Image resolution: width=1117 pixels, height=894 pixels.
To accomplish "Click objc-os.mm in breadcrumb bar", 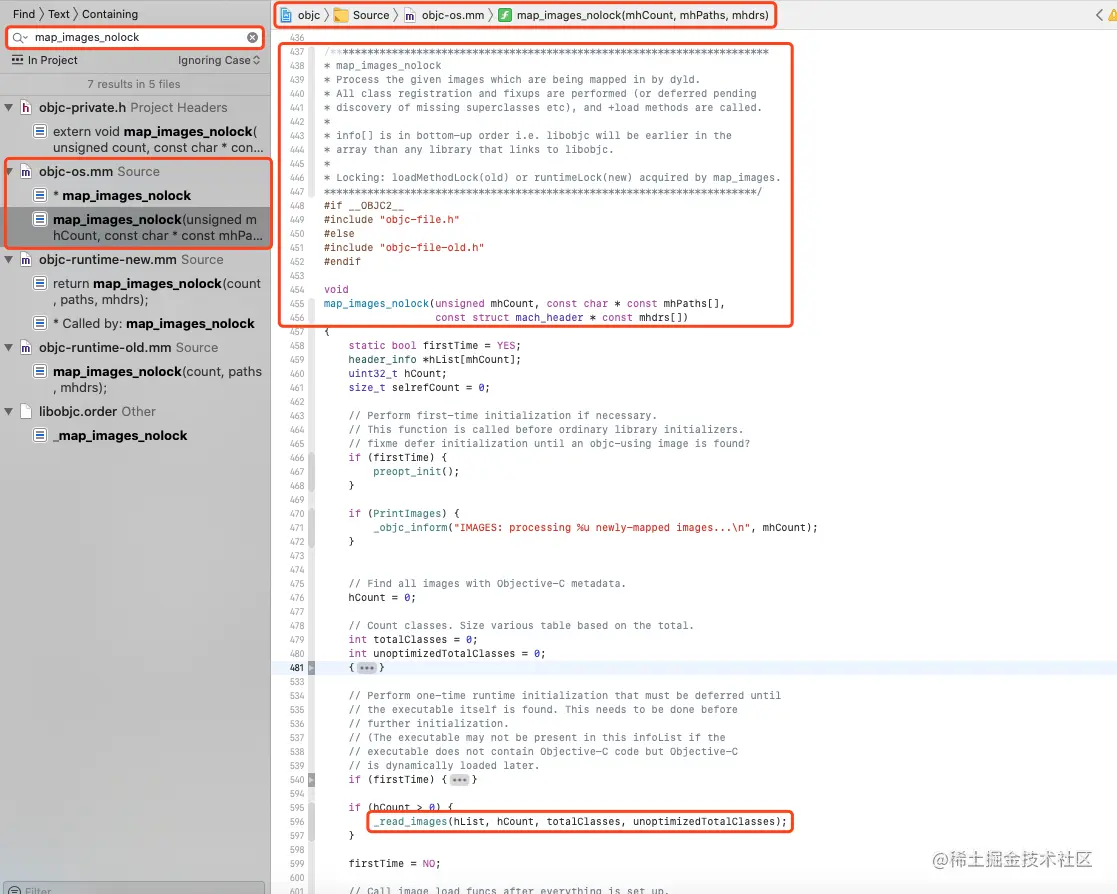I will point(453,15).
